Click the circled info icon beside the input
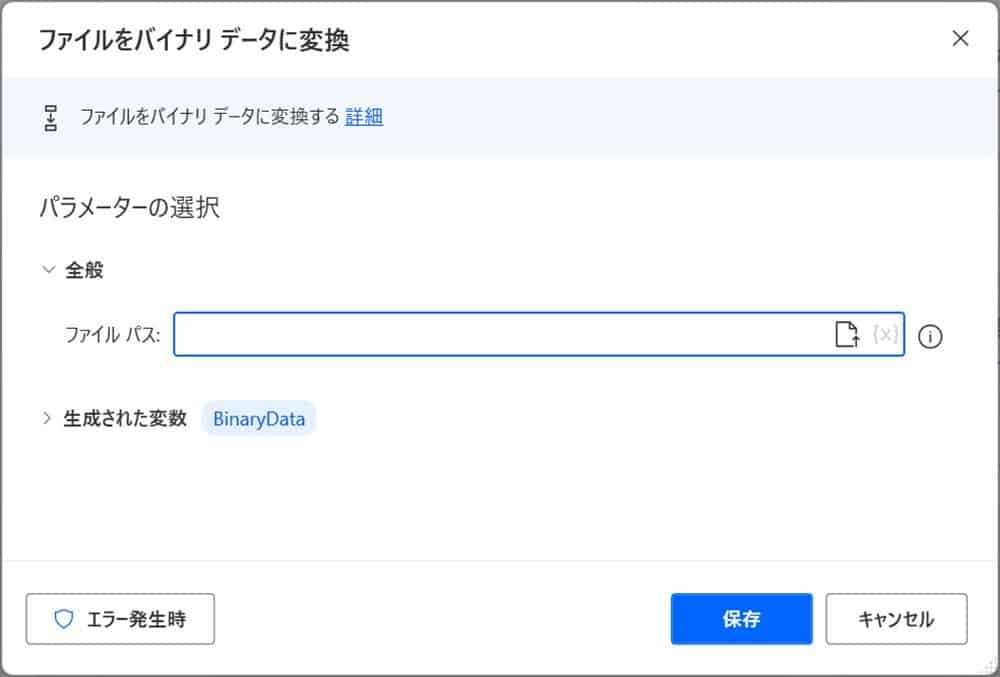The image size is (1000, 677). pyautogui.click(x=931, y=337)
